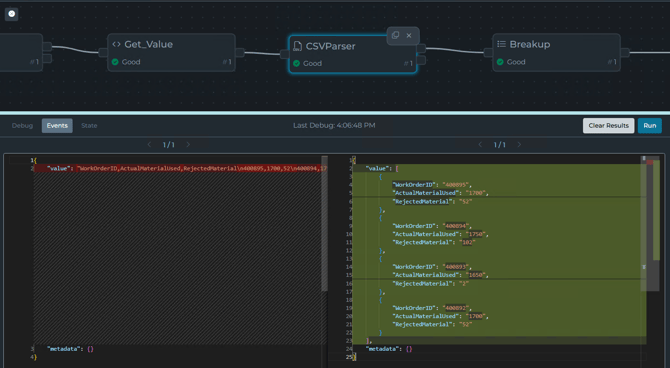
Task: Click the "value": [ line in the output pane
Action: pyautogui.click(x=382, y=168)
